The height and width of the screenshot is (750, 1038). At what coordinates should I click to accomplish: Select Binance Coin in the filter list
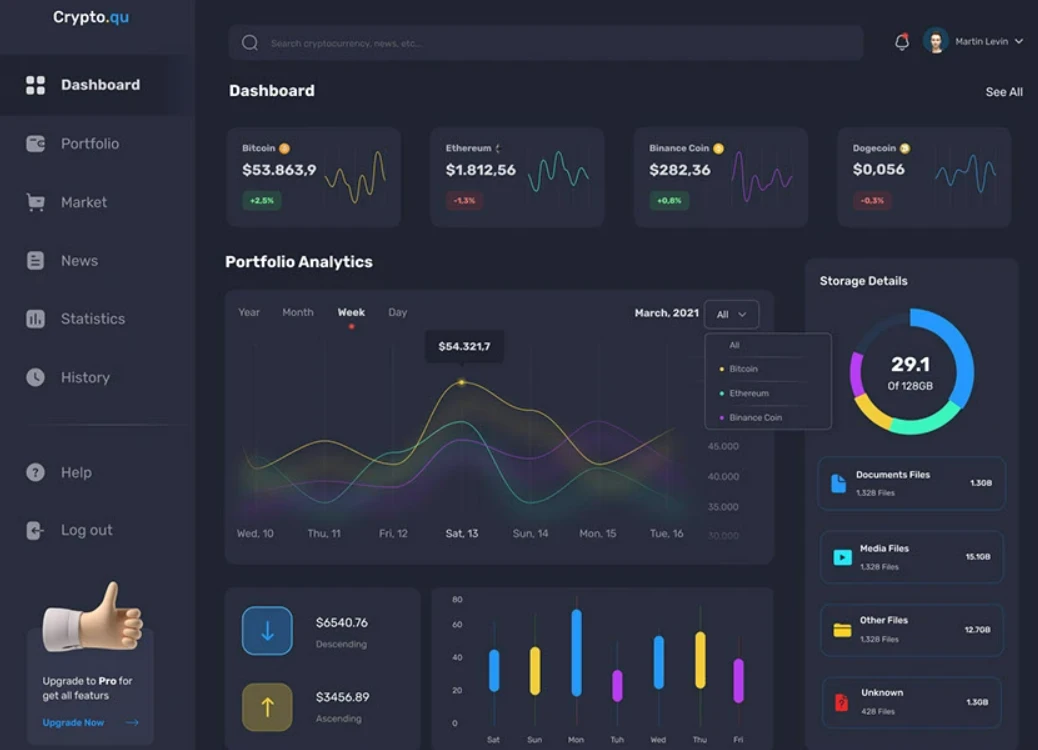pos(755,418)
